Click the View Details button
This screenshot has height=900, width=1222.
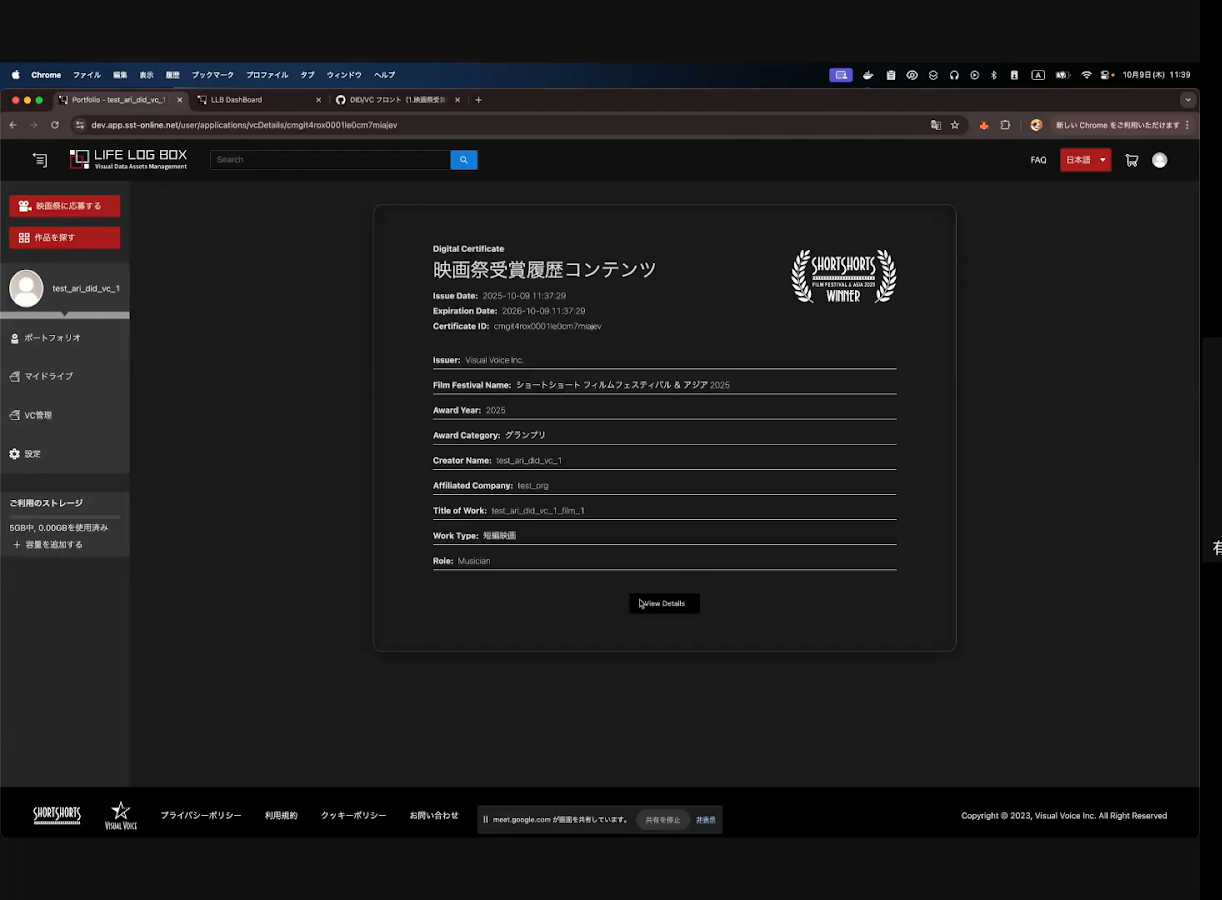pos(664,603)
